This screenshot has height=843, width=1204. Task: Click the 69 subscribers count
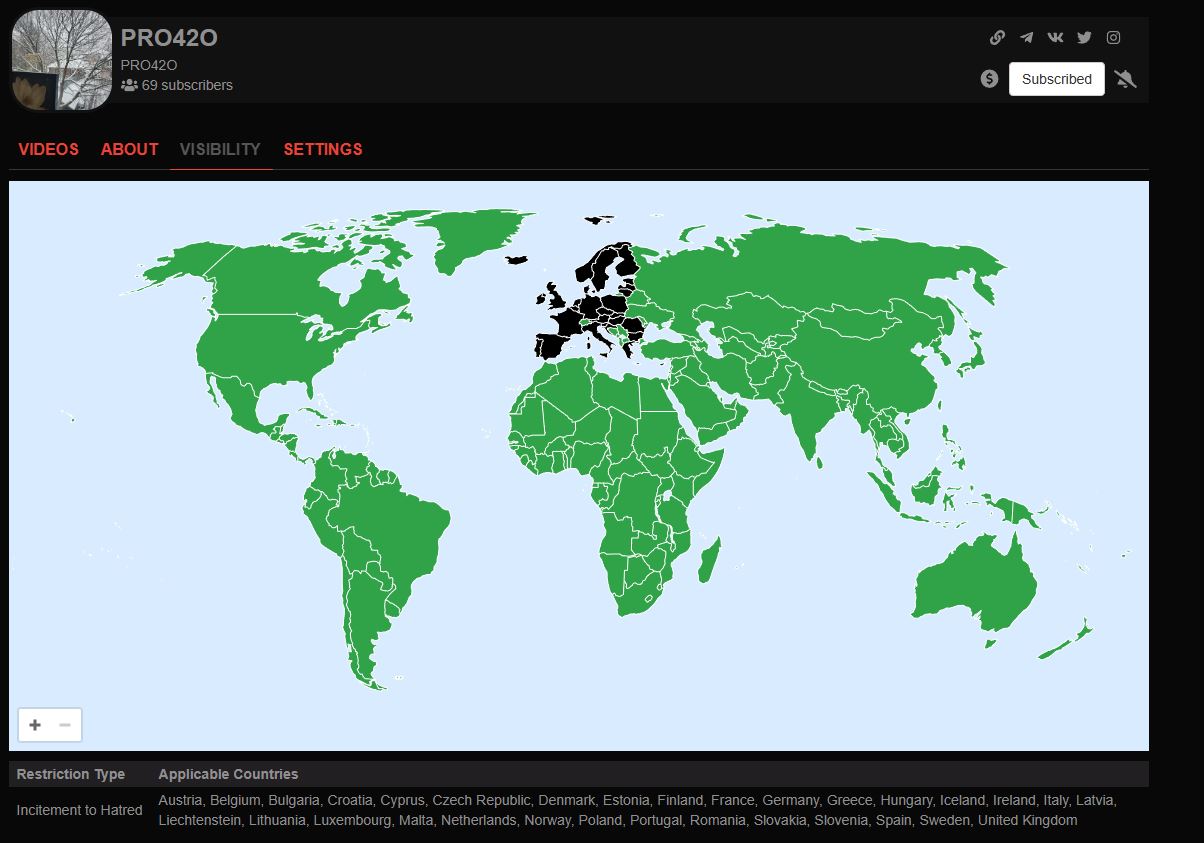click(187, 85)
